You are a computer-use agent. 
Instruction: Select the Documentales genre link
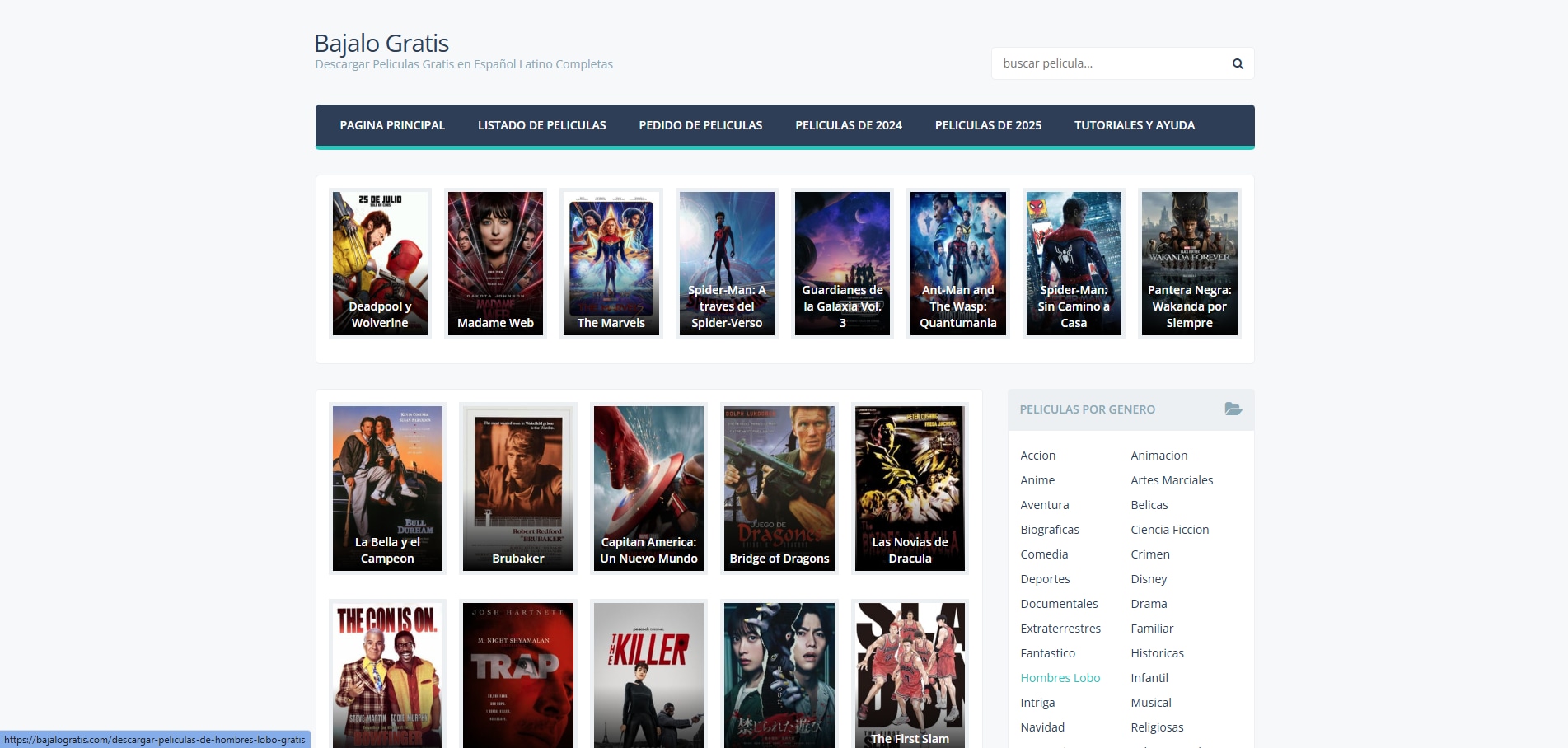click(x=1059, y=604)
